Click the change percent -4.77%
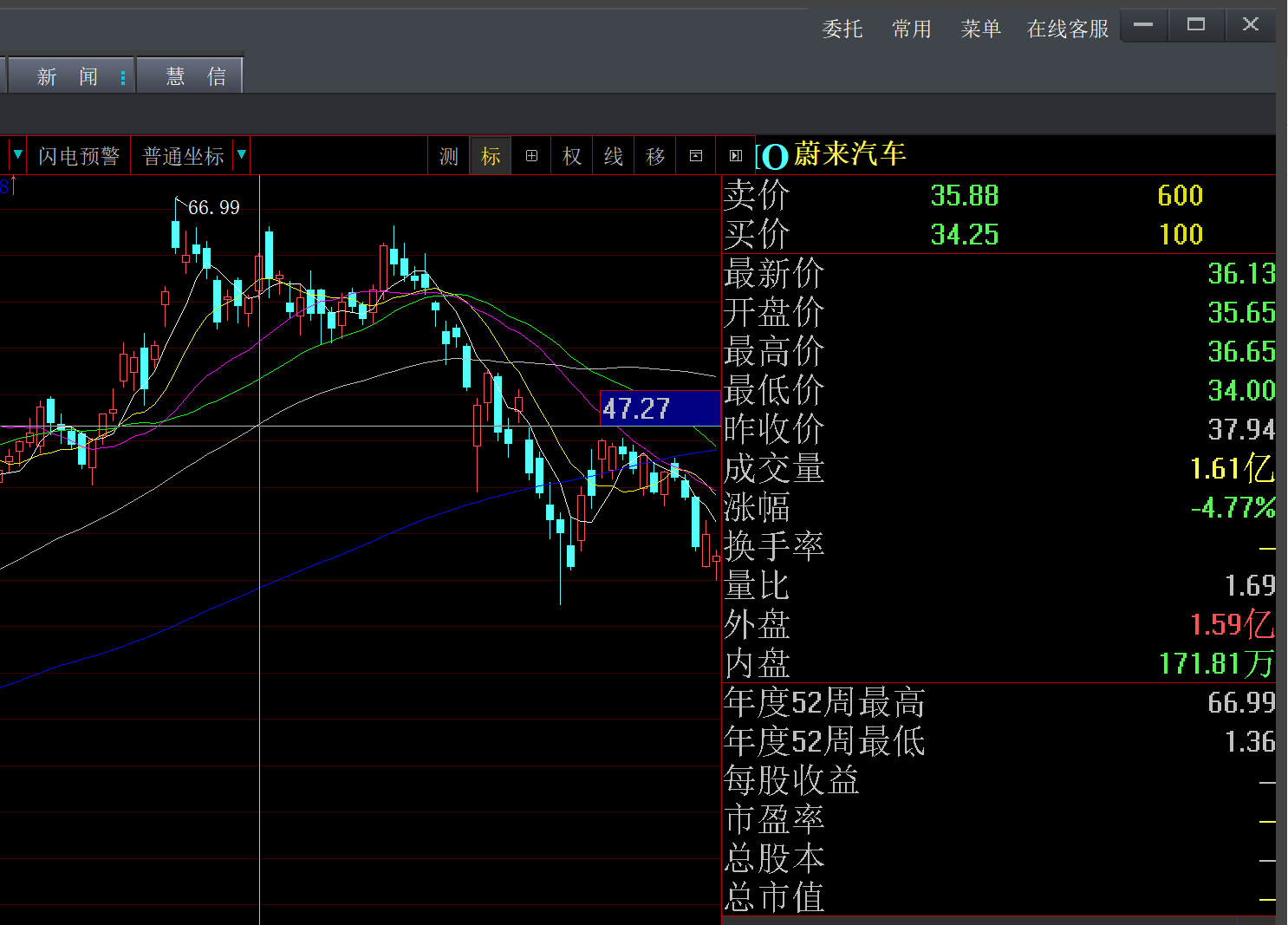The height and width of the screenshot is (925, 1288). [1233, 508]
